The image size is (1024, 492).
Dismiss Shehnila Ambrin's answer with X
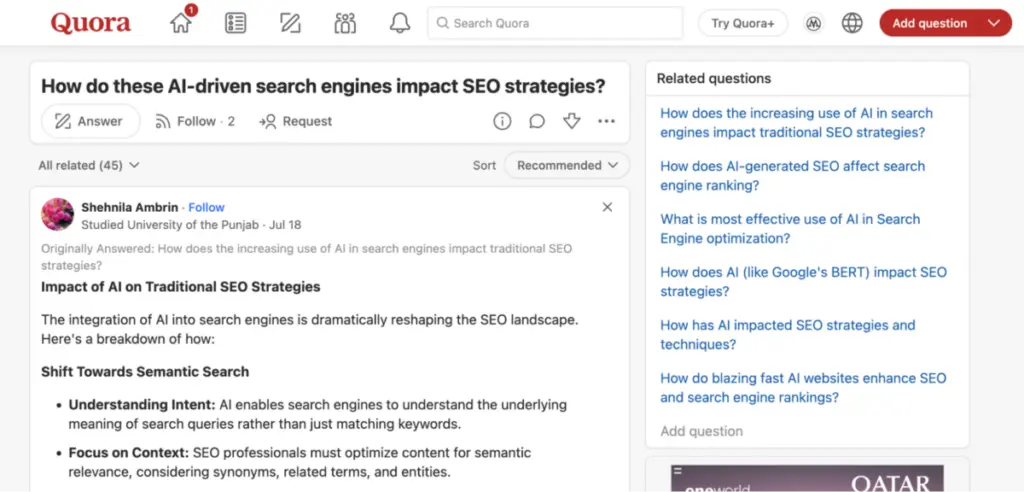pyautogui.click(x=607, y=207)
